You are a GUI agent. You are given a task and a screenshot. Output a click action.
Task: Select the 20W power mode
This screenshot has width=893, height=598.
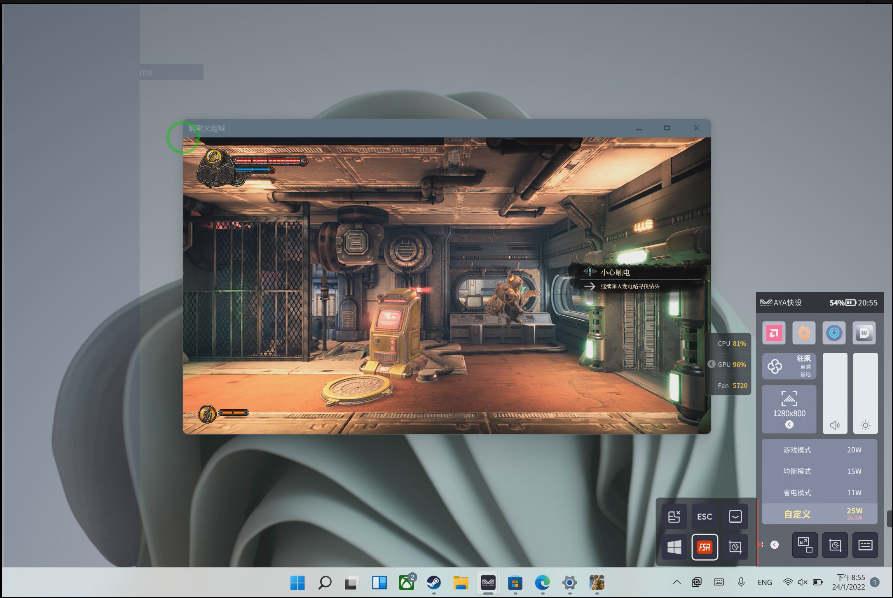coord(820,450)
